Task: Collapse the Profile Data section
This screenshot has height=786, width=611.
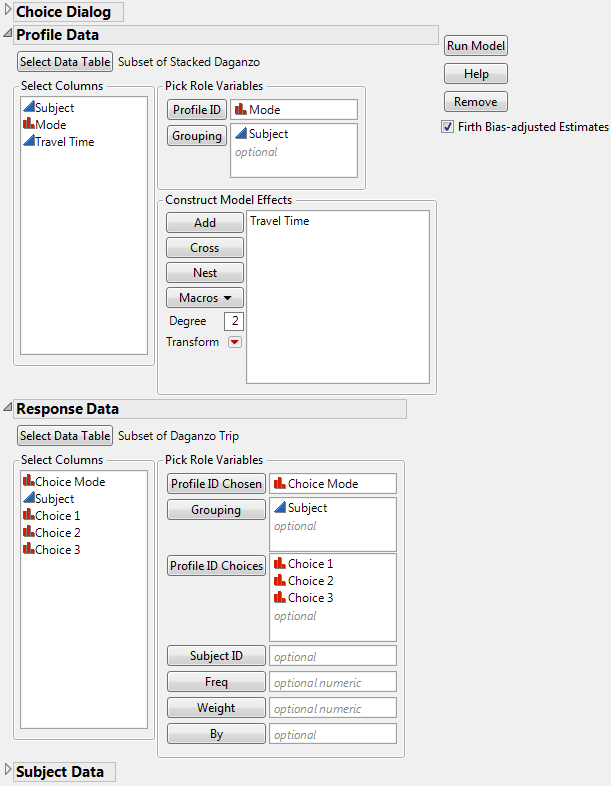Action: click(8, 34)
